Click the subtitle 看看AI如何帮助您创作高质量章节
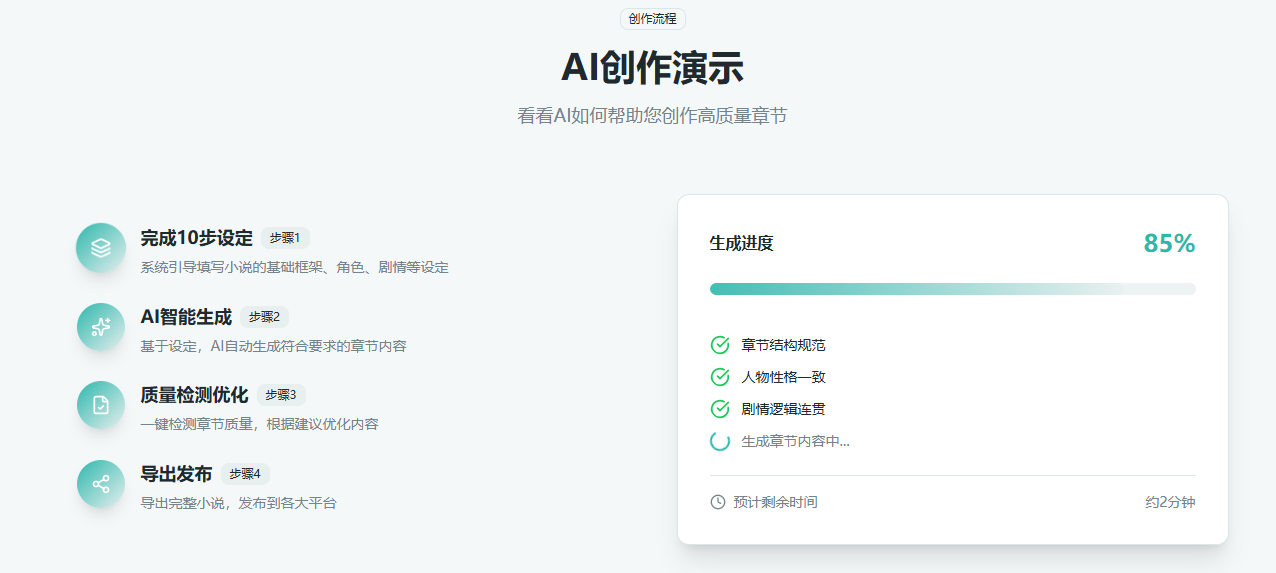This screenshot has width=1276, height=573. pyautogui.click(x=652, y=116)
